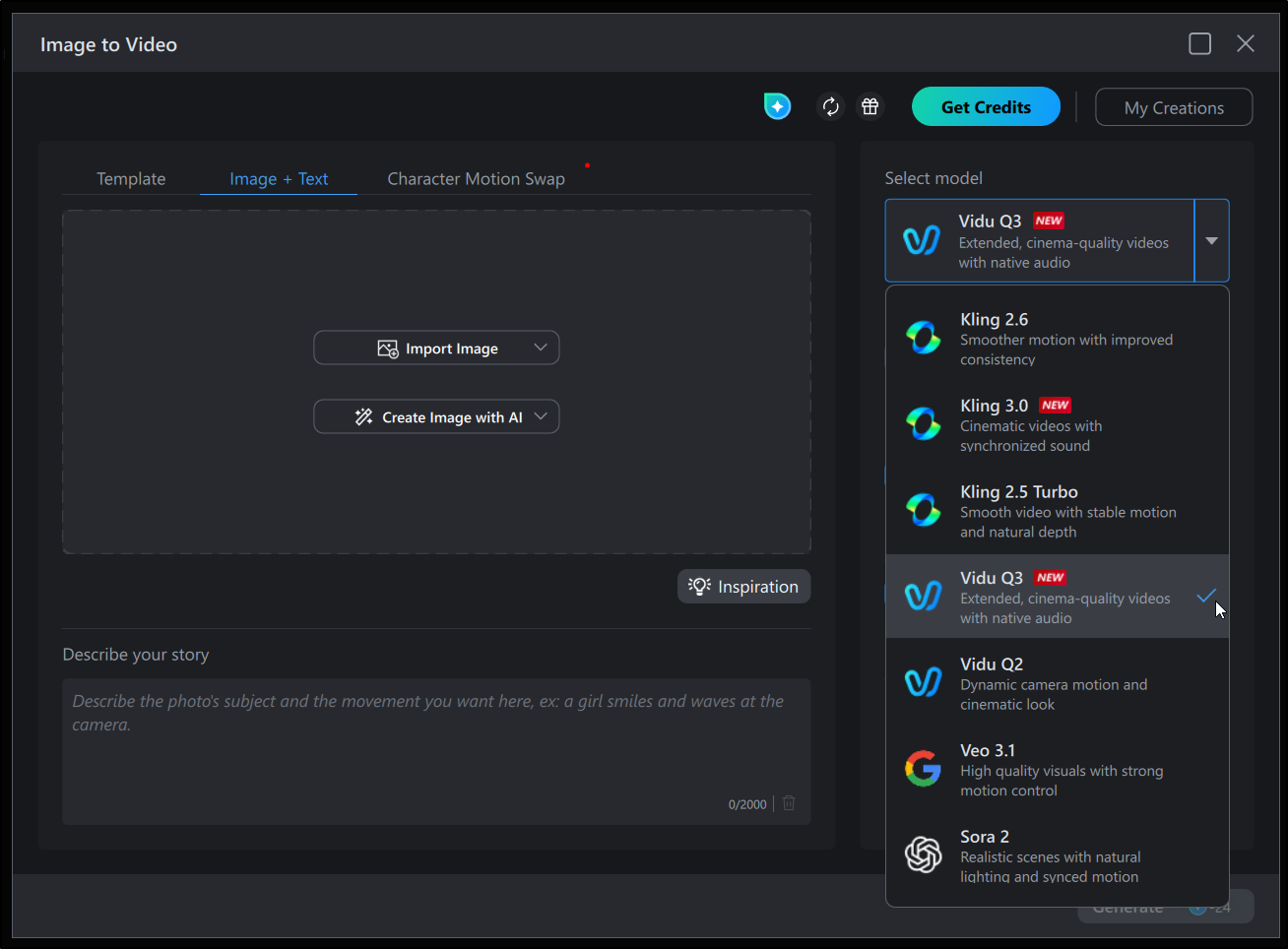Open My Creations
1288x949 pixels.
point(1174,107)
